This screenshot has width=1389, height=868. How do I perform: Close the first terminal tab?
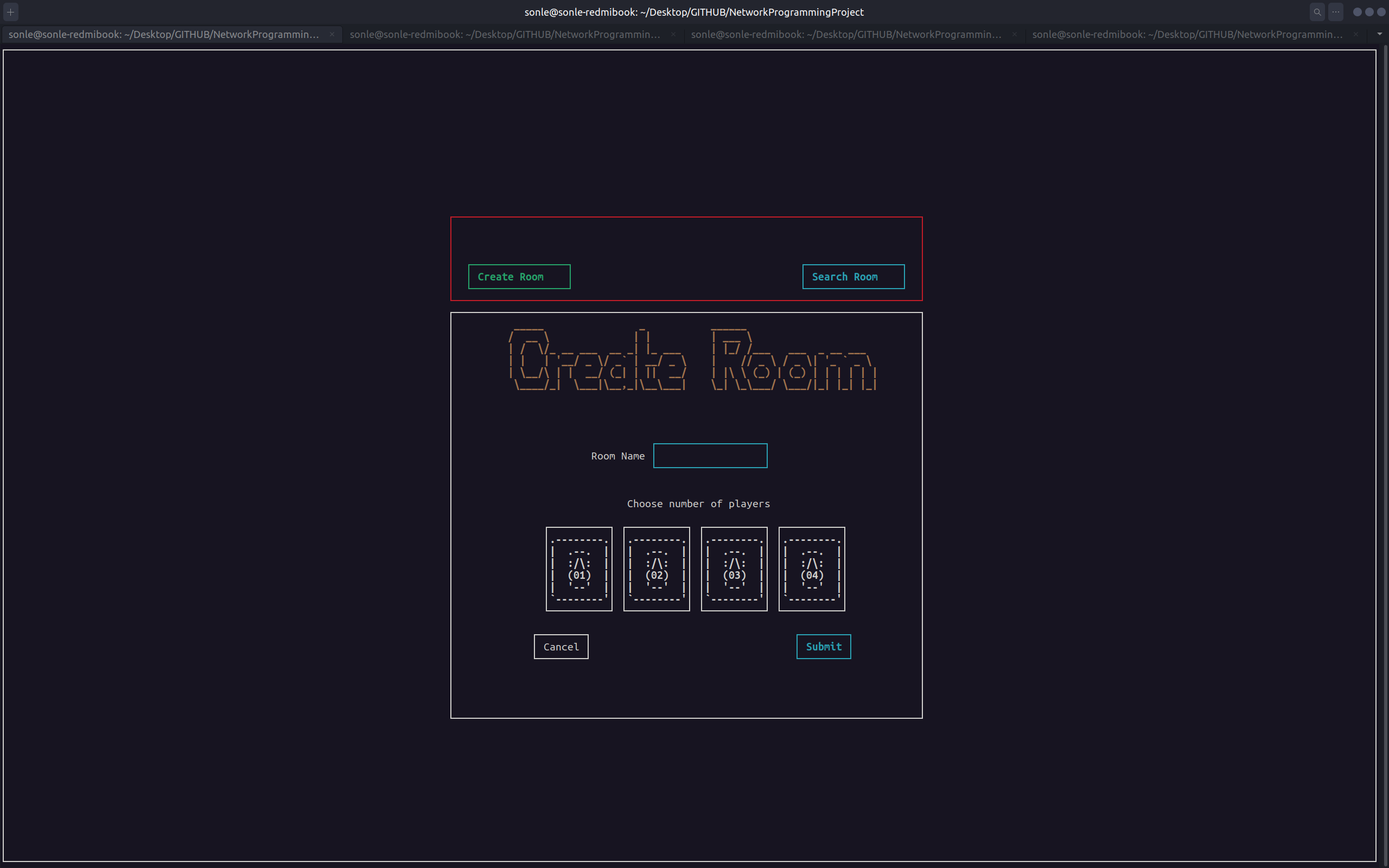click(x=332, y=34)
